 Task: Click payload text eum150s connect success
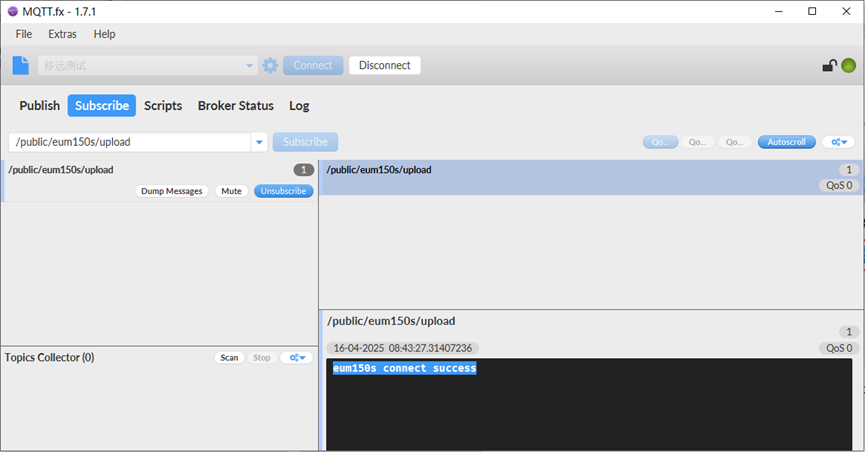tap(404, 368)
